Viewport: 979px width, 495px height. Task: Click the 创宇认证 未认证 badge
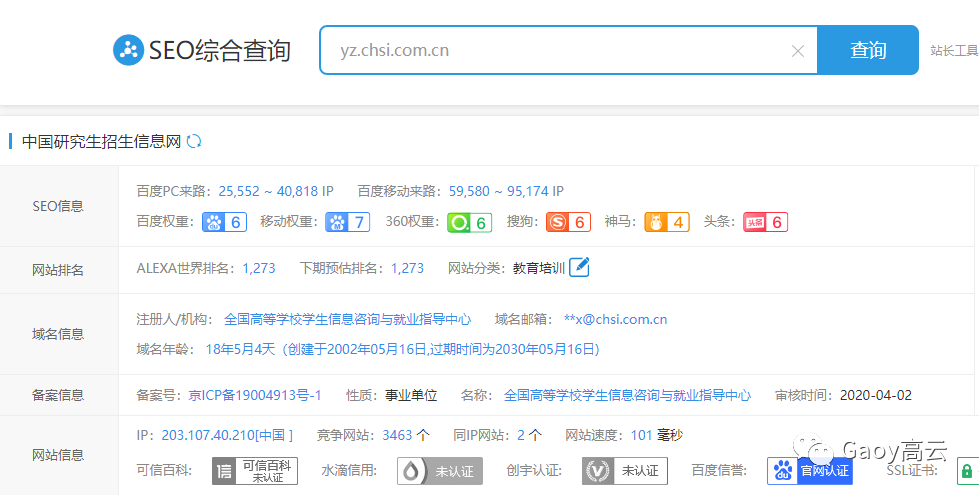pyautogui.click(x=625, y=471)
